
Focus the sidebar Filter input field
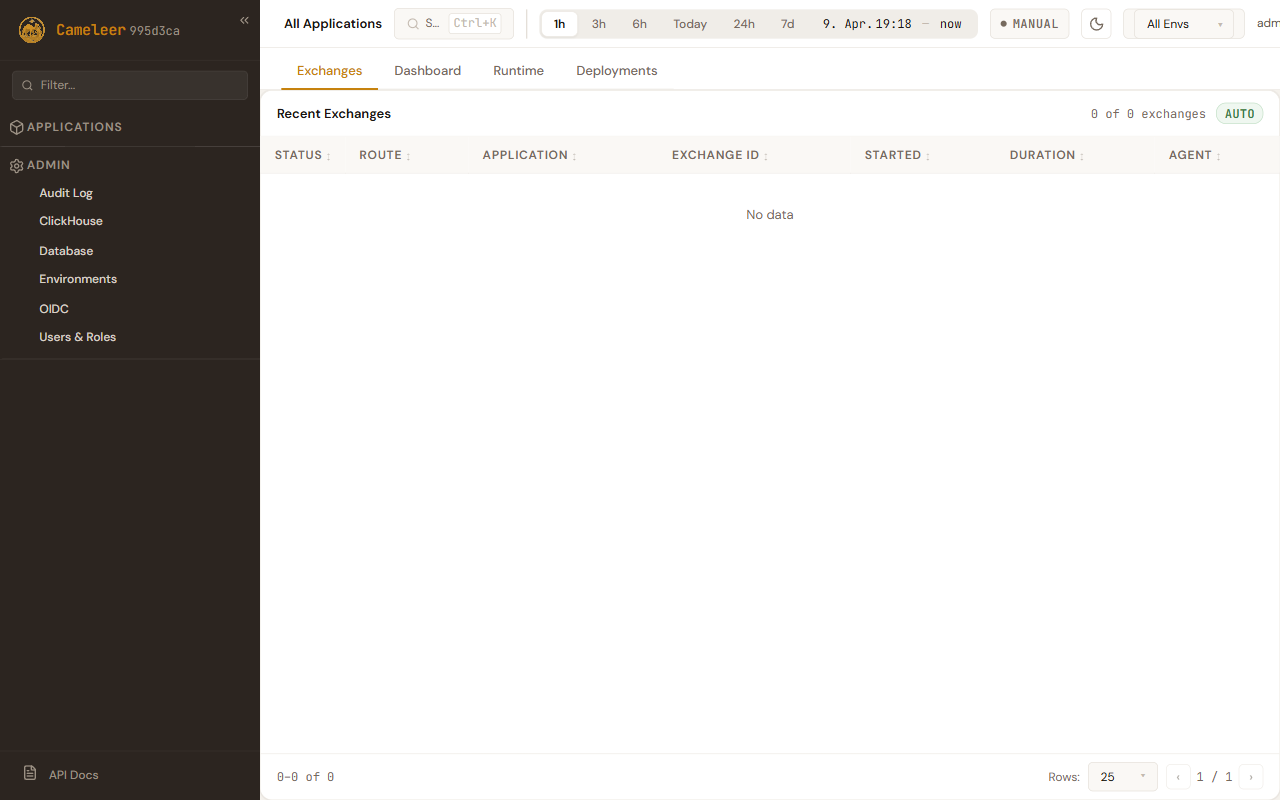click(x=140, y=85)
